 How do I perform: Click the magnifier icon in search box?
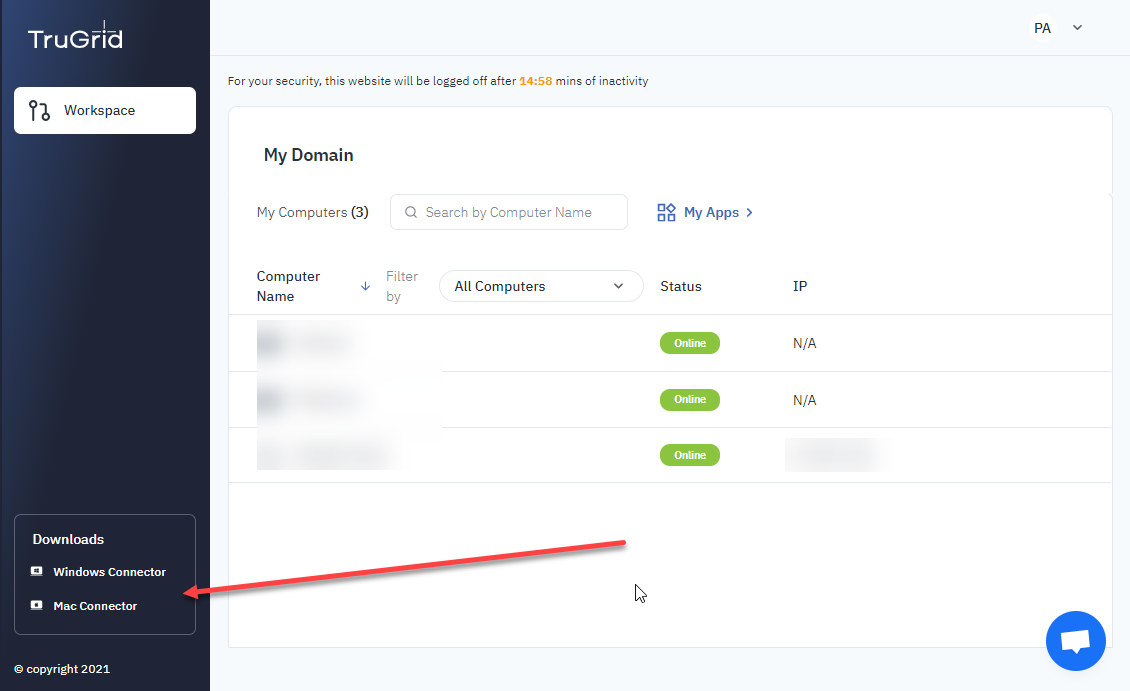tap(411, 213)
